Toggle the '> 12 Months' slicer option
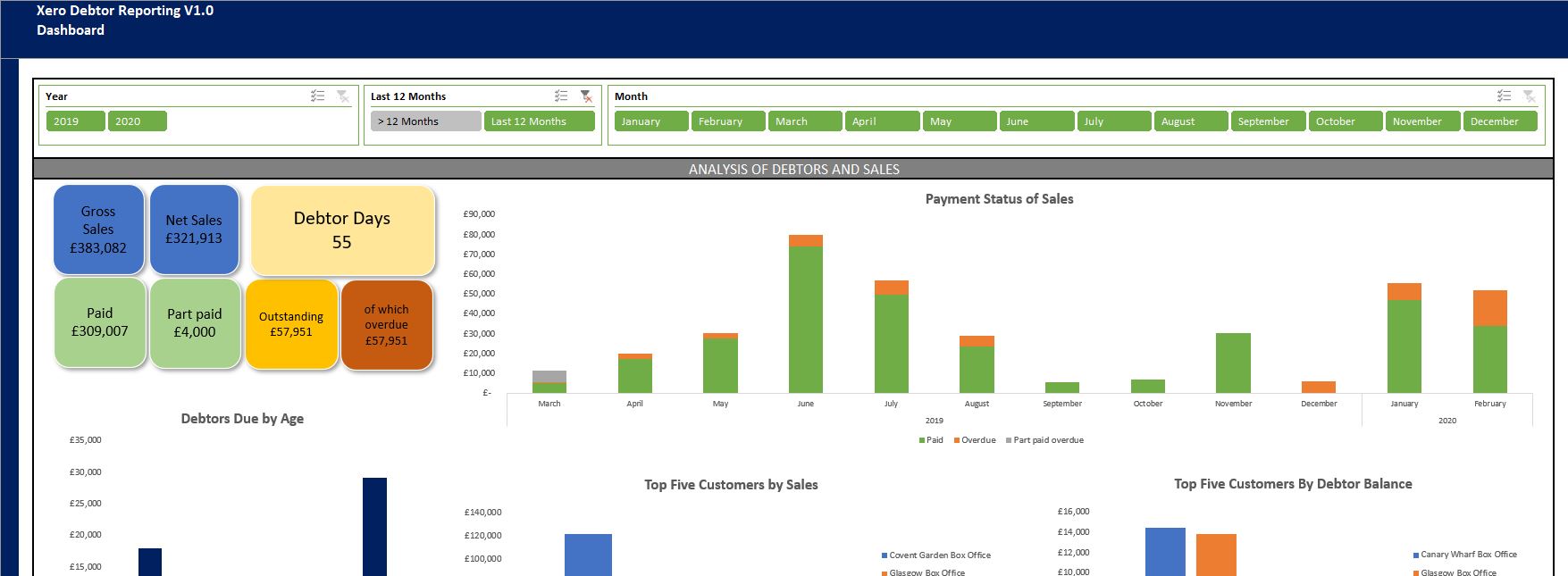Screen dimensions: 1568x576 click(x=425, y=121)
